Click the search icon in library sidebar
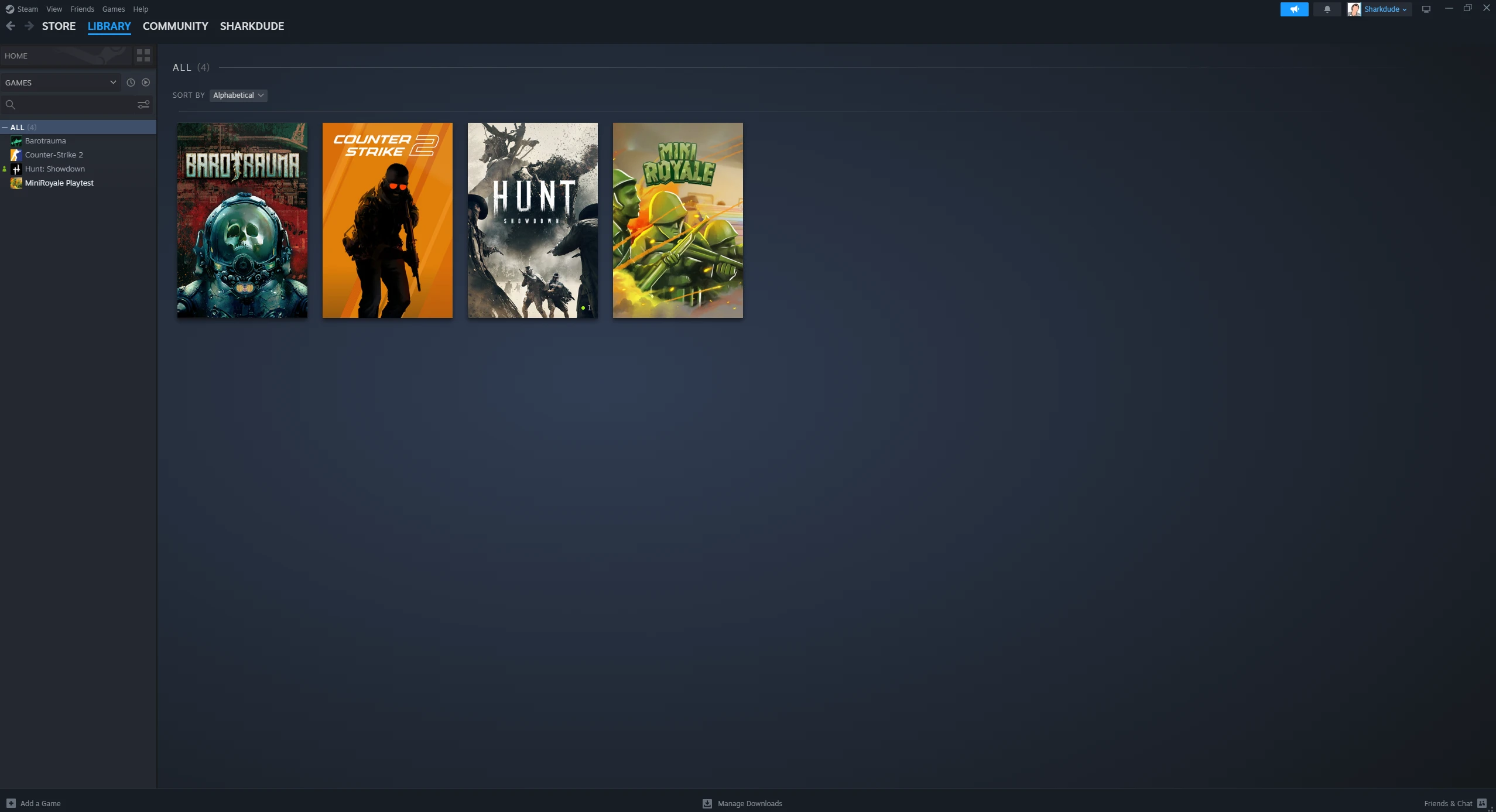 [10, 104]
